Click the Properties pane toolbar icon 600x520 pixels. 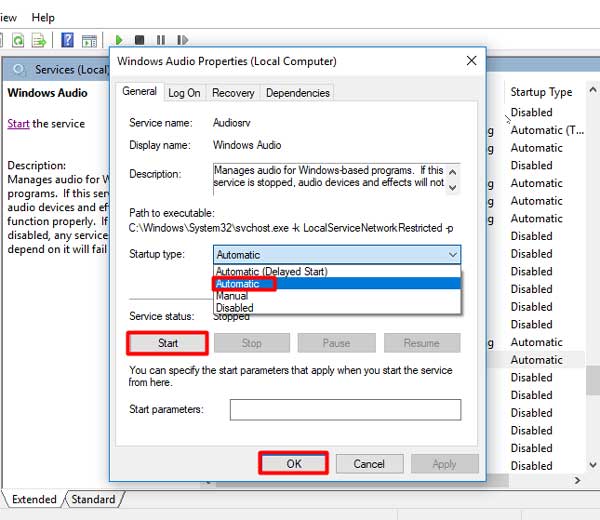(x=90, y=40)
